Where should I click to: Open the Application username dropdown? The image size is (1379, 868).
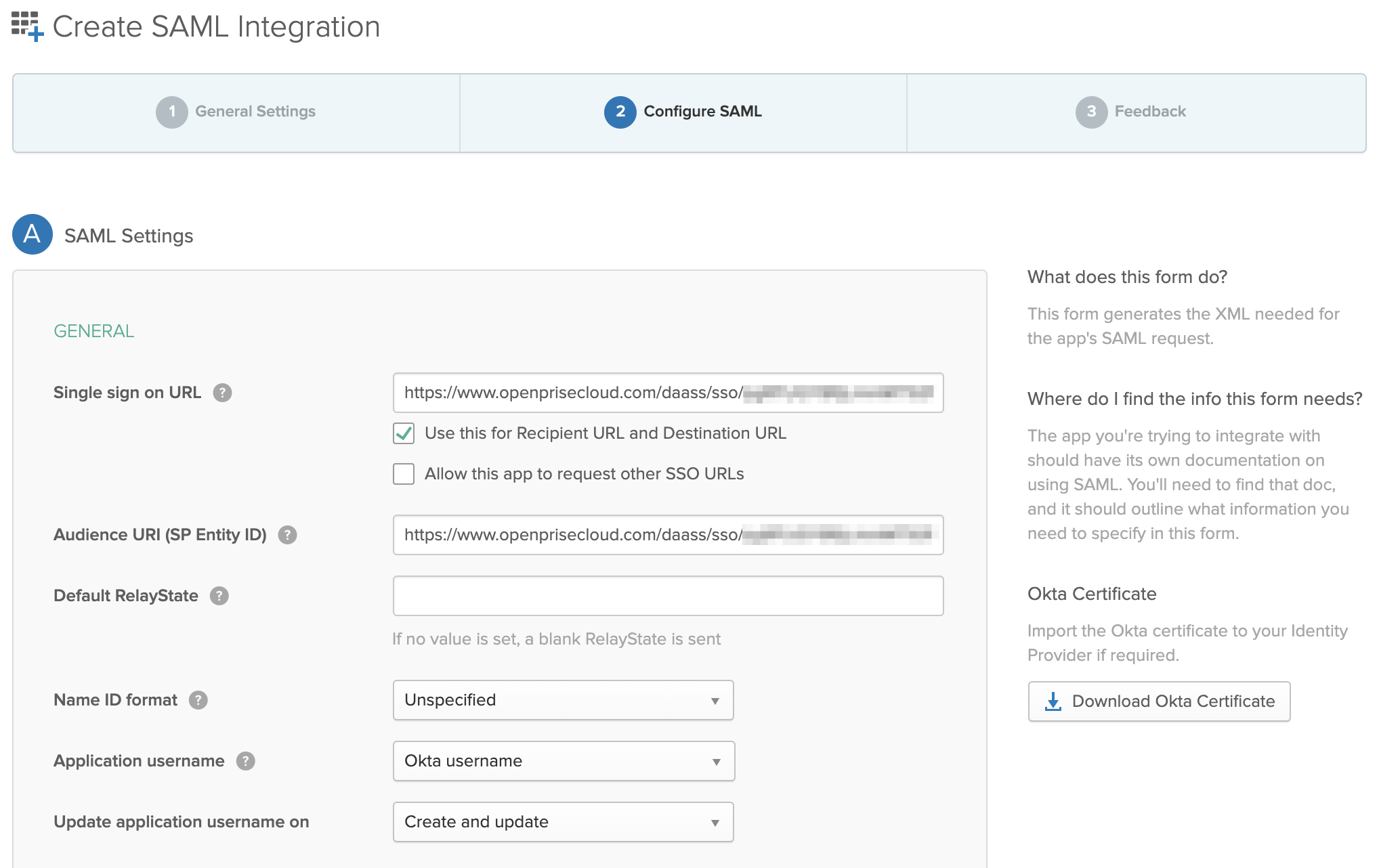[x=564, y=761]
